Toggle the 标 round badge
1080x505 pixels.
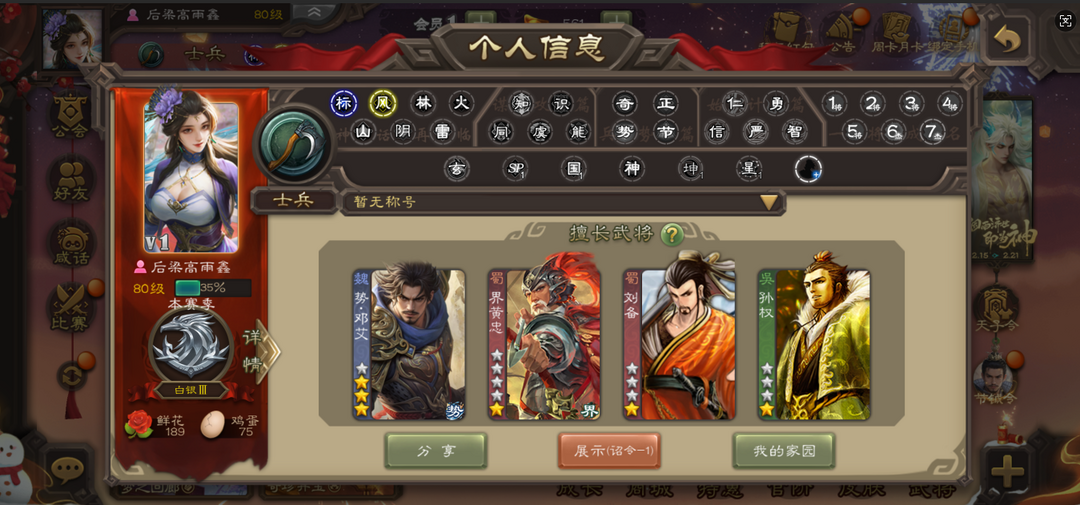(x=343, y=104)
